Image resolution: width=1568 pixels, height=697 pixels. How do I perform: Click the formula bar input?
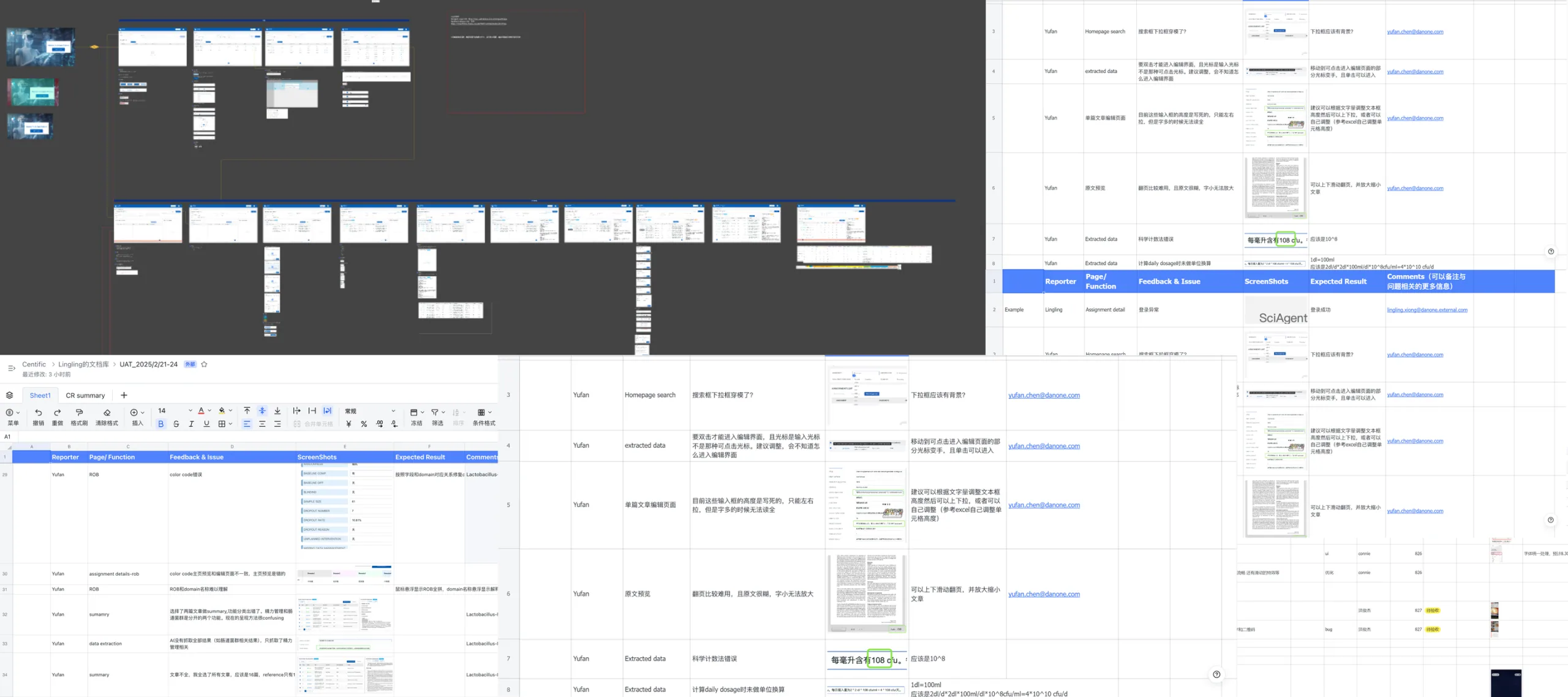[257, 437]
